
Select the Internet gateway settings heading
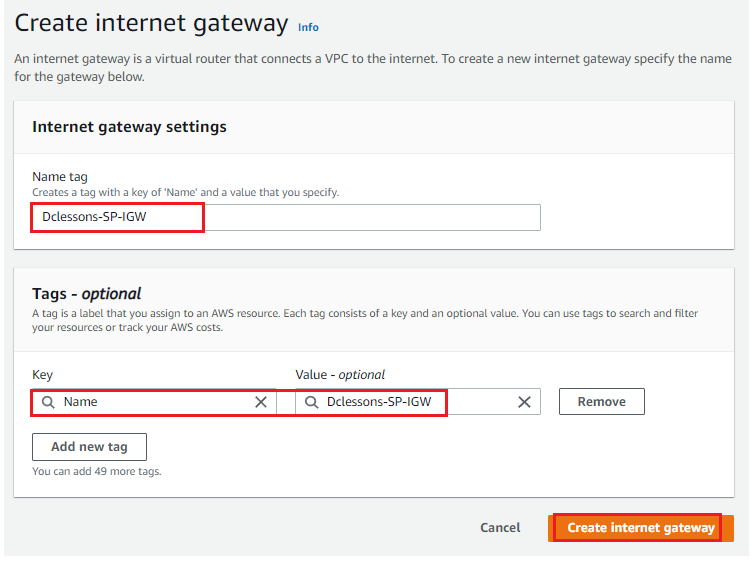pyautogui.click(x=129, y=127)
